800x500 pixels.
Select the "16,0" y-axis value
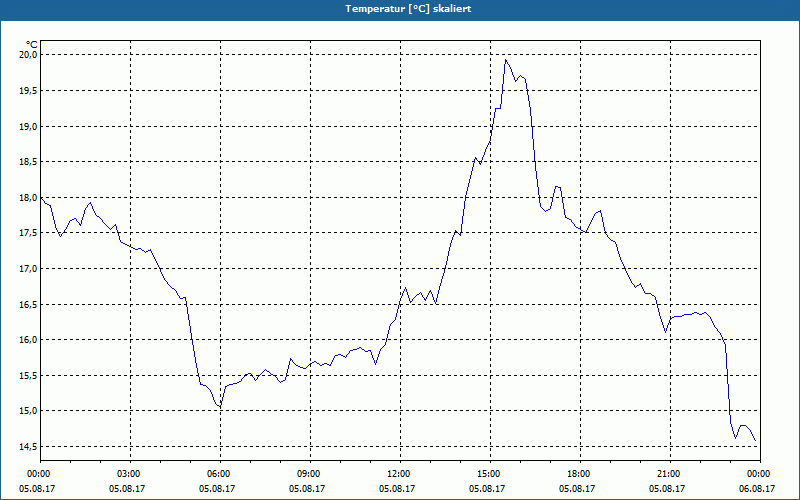29,339
